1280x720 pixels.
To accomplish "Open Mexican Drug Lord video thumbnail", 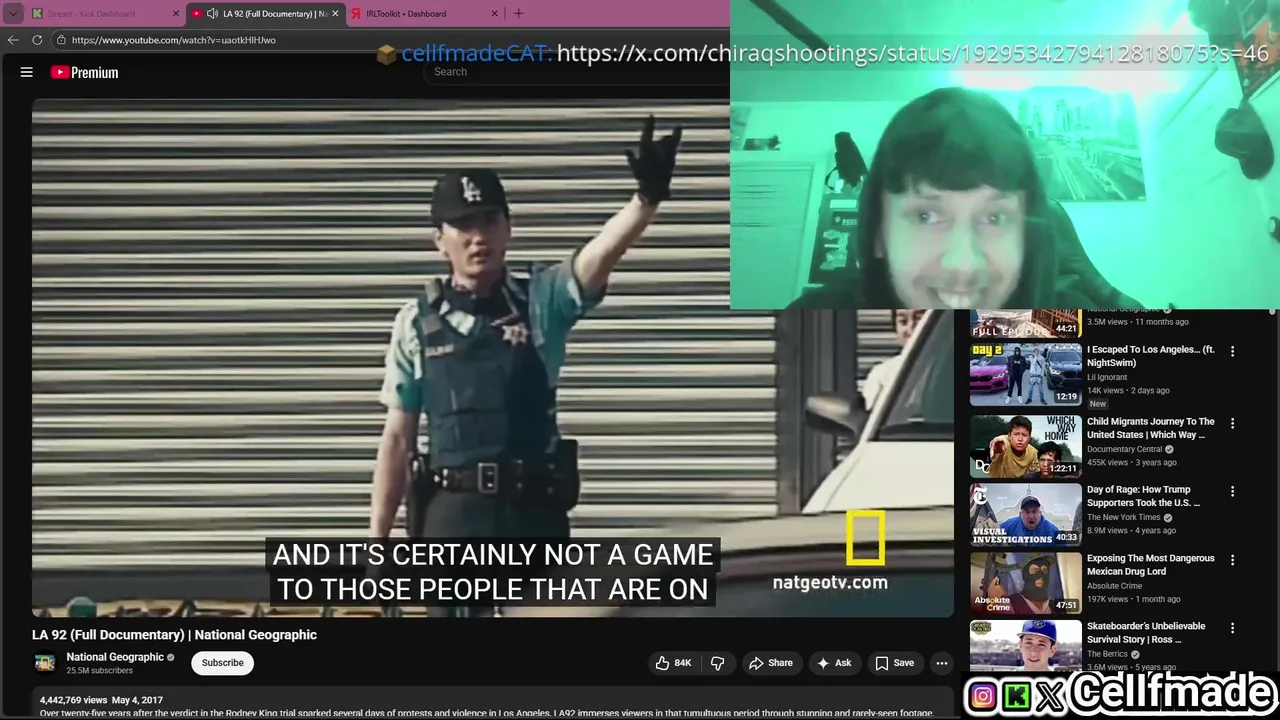I will click(1025, 582).
